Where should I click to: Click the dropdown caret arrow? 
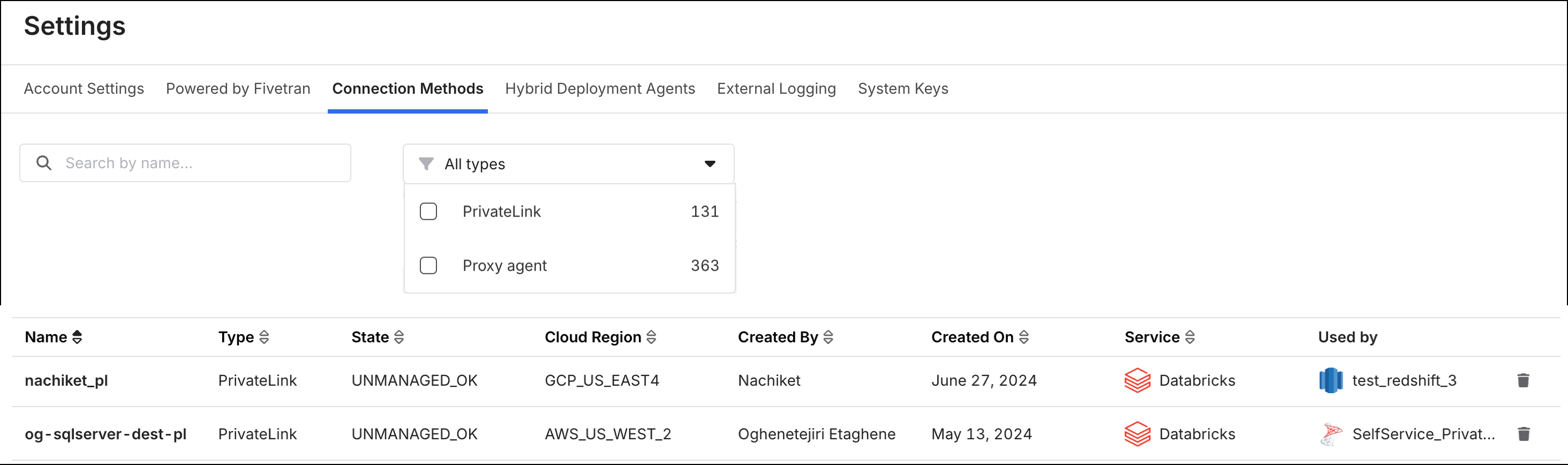pyautogui.click(x=710, y=164)
